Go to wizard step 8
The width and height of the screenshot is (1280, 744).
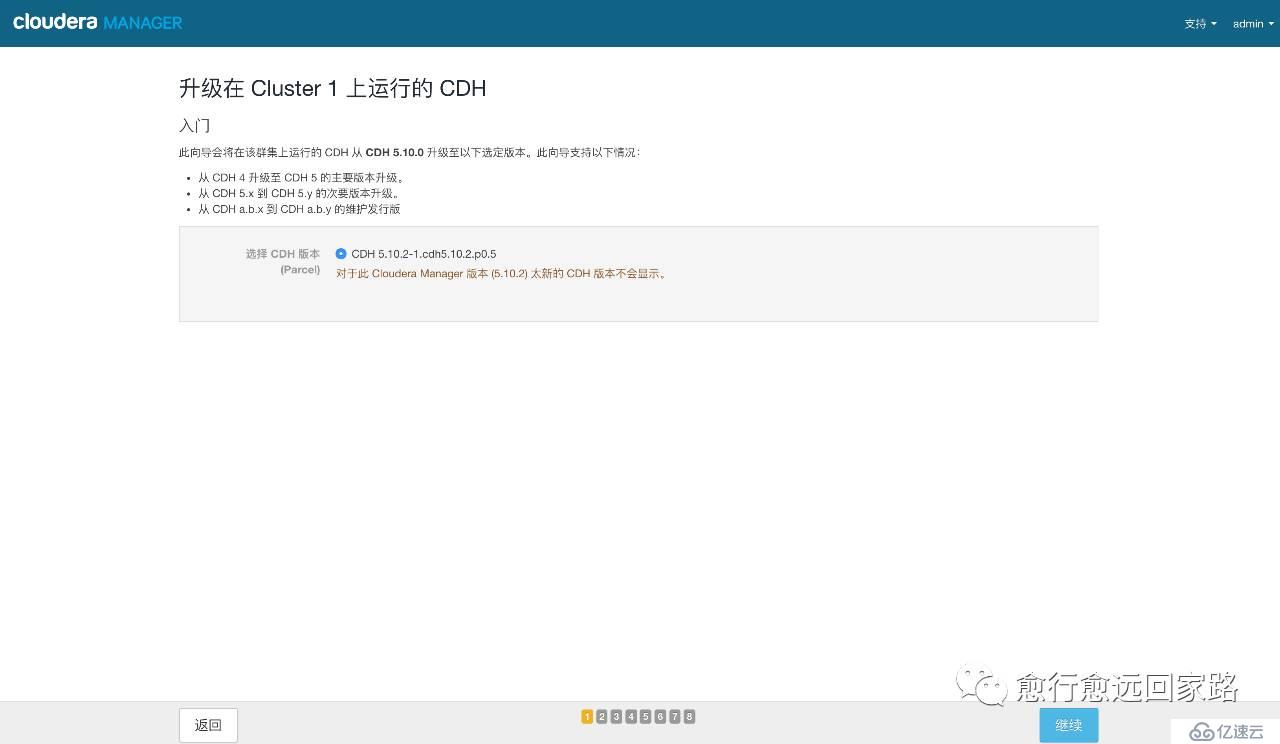[x=689, y=716]
